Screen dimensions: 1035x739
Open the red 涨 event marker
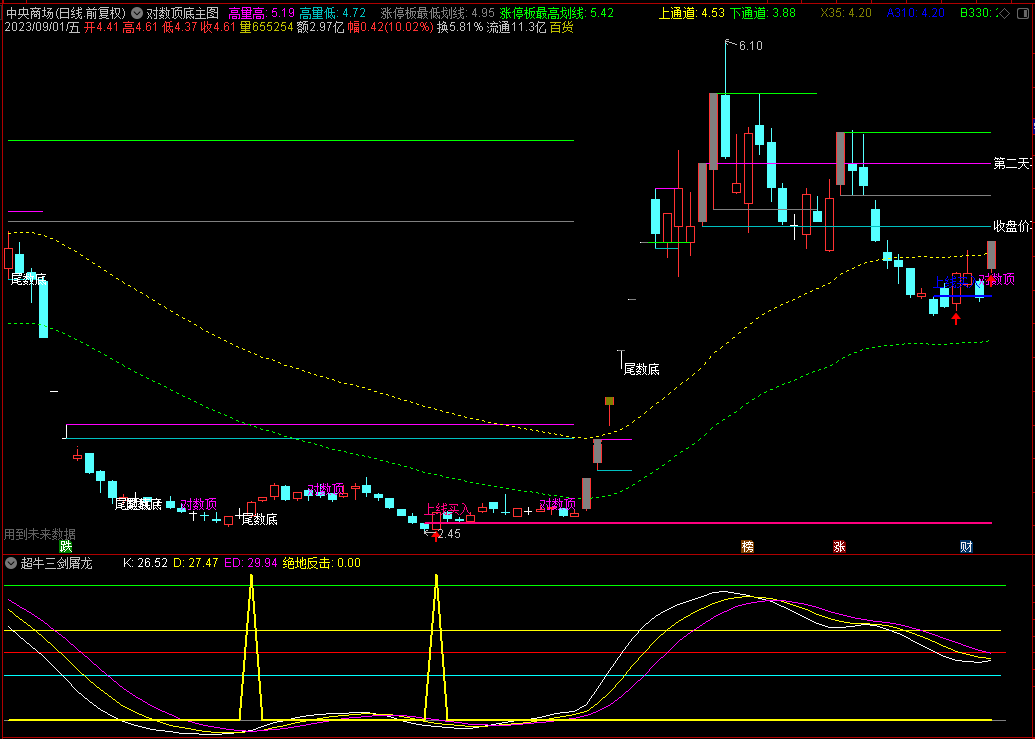point(839,546)
